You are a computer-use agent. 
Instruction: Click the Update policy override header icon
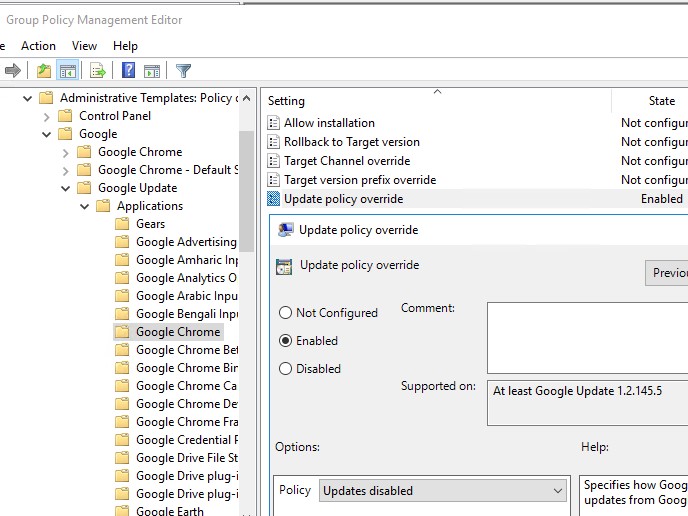[284, 266]
